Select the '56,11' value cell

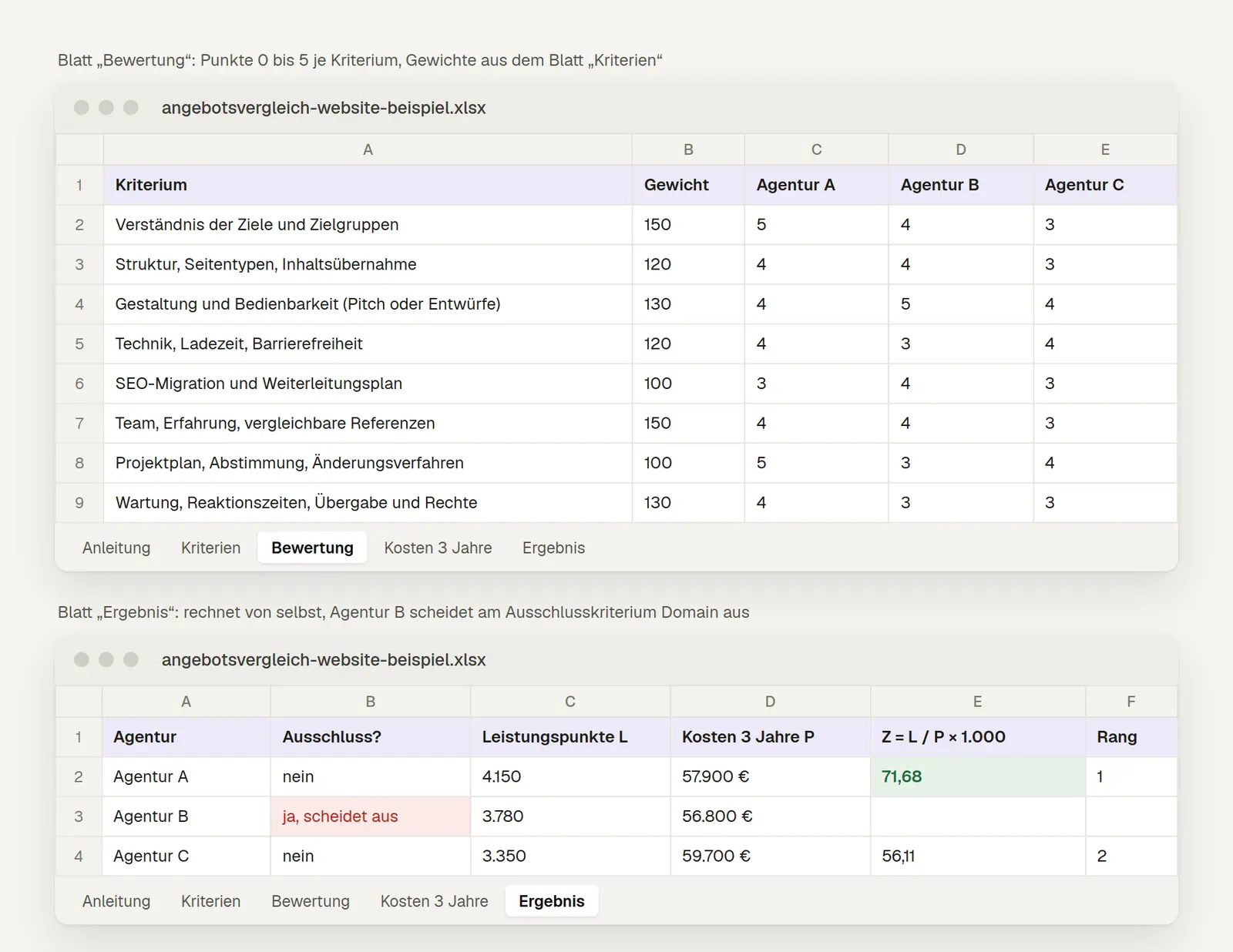point(977,856)
